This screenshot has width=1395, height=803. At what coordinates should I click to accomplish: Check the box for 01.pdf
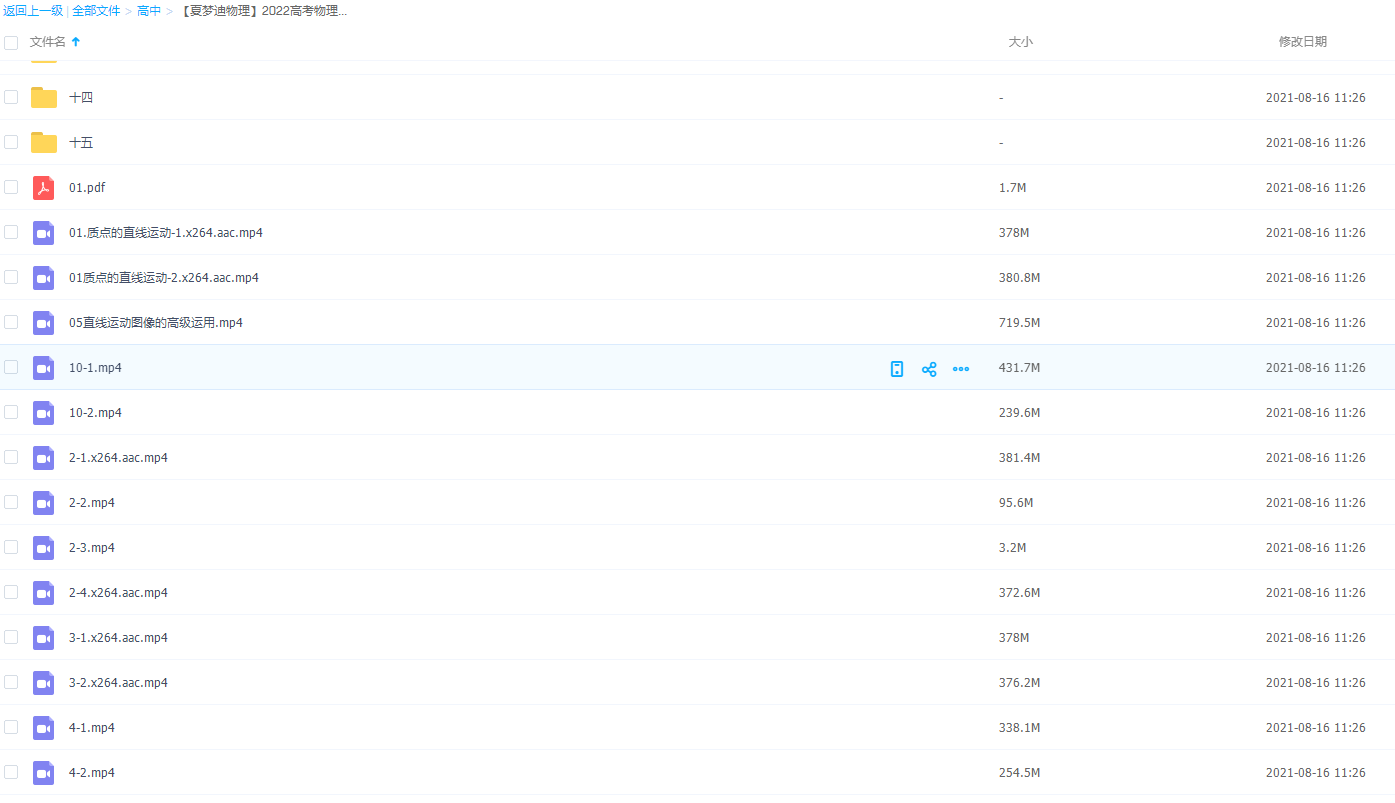[11, 187]
